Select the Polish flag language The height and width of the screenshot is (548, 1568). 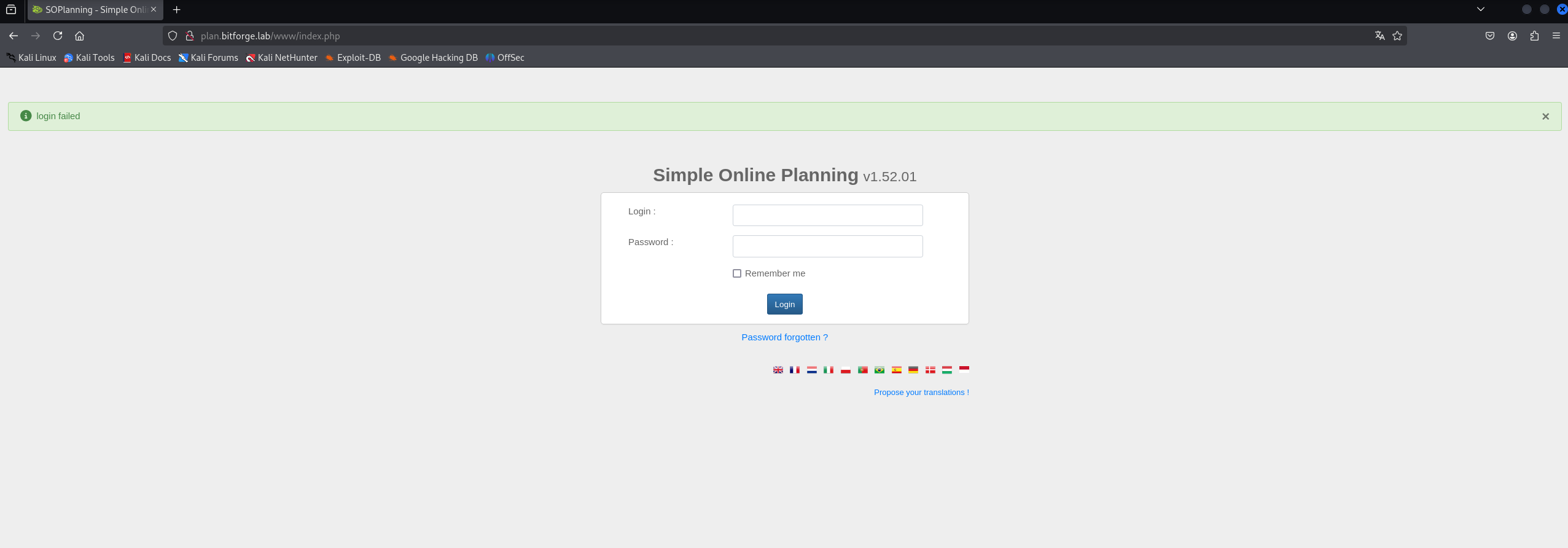[846, 370]
